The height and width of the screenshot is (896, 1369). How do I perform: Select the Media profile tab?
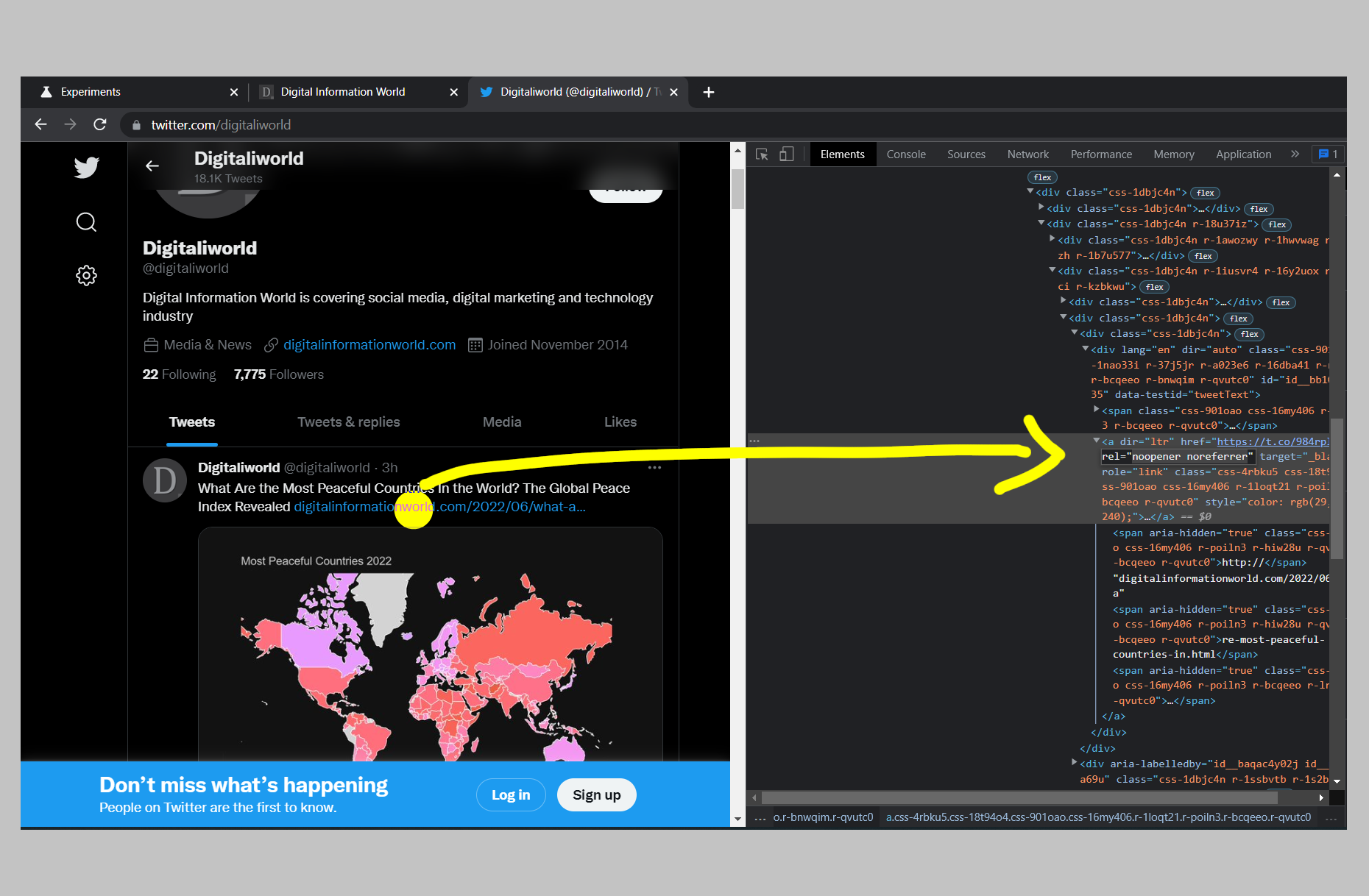[x=502, y=422]
